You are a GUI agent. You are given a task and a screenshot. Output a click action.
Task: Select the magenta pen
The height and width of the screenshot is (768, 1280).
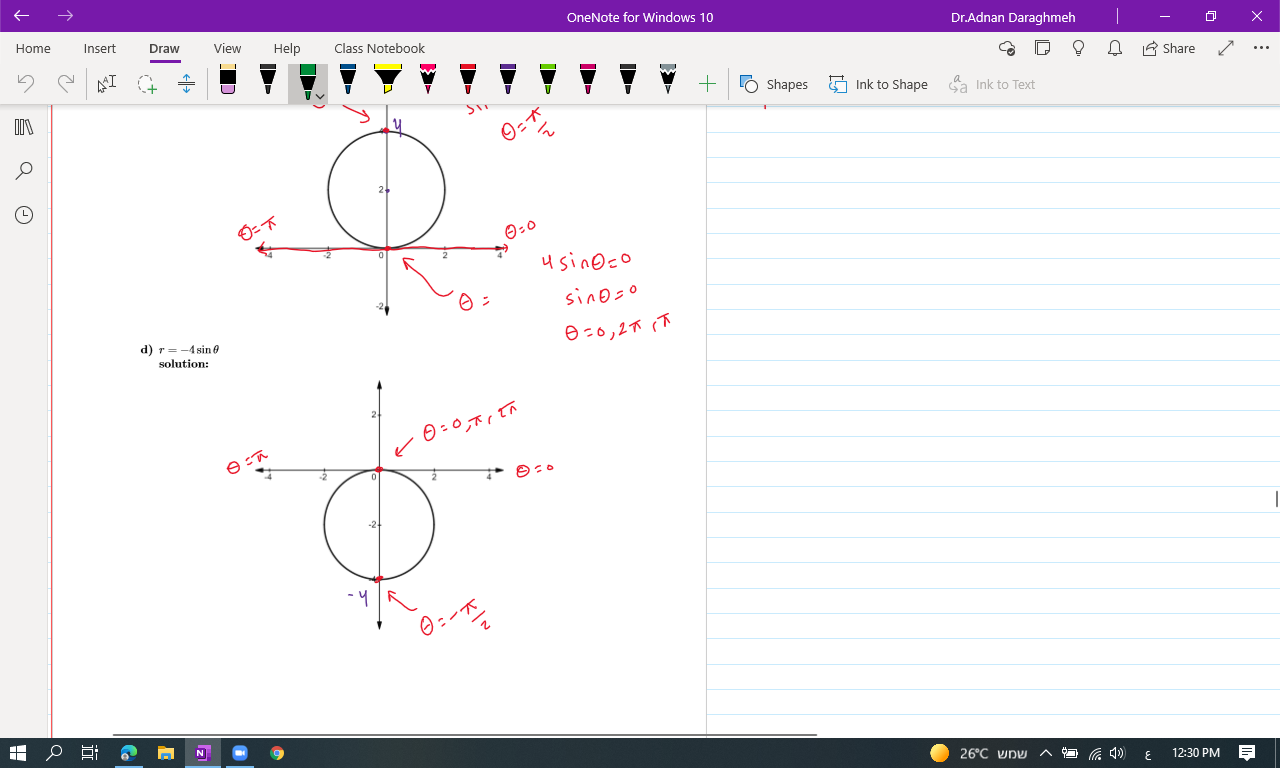(x=588, y=80)
